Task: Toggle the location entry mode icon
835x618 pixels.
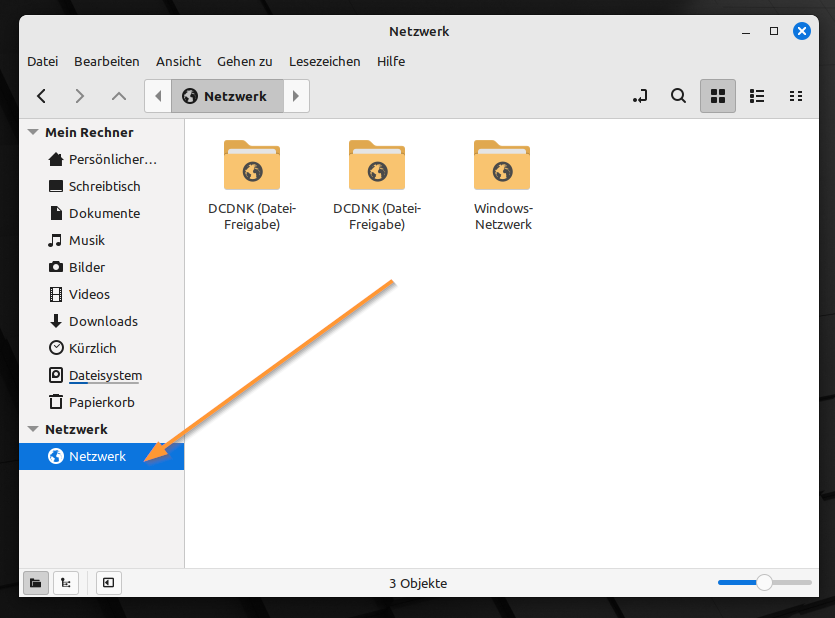Action: pyautogui.click(x=640, y=96)
